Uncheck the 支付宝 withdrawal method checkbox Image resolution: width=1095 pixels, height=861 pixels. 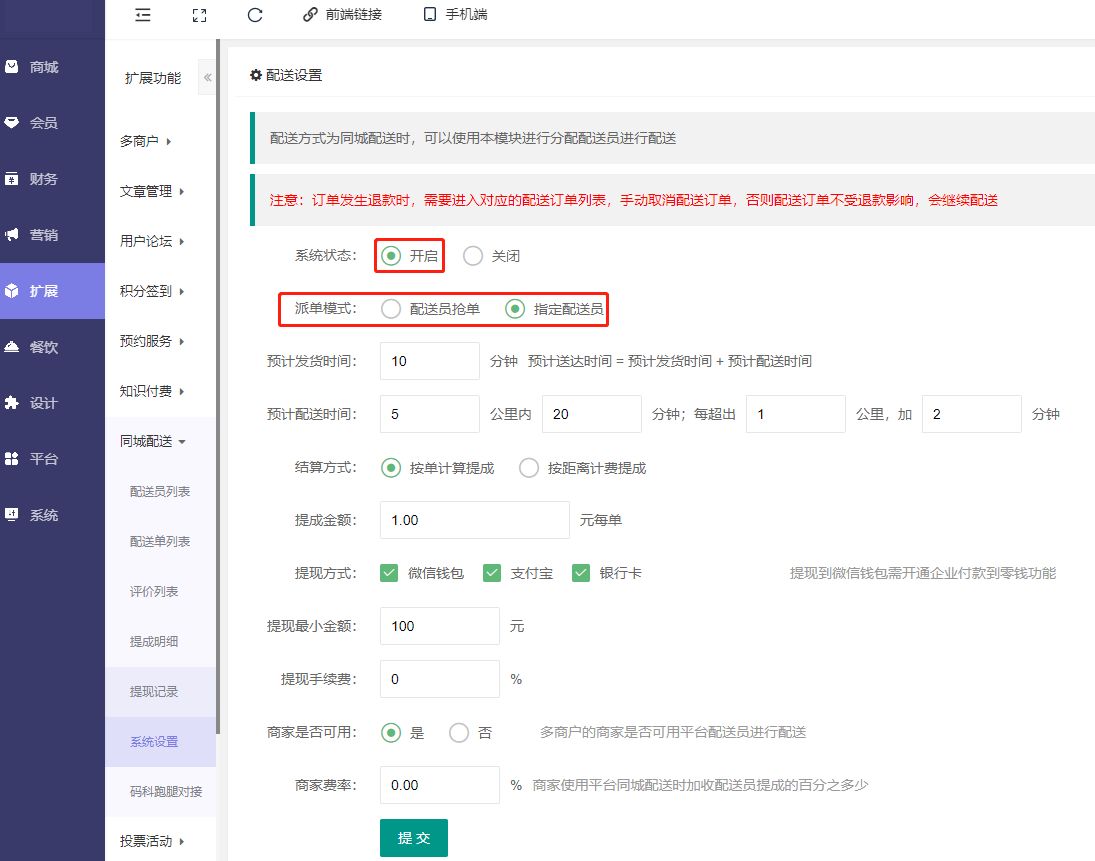tap(492, 573)
